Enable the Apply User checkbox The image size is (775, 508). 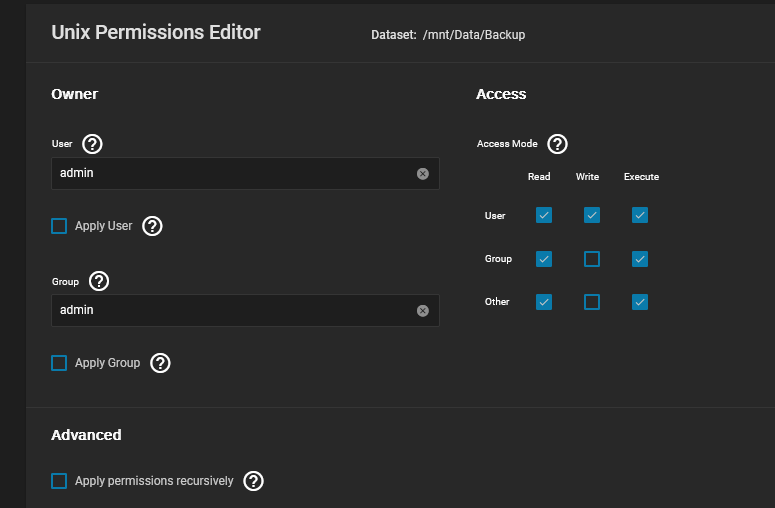click(x=59, y=226)
